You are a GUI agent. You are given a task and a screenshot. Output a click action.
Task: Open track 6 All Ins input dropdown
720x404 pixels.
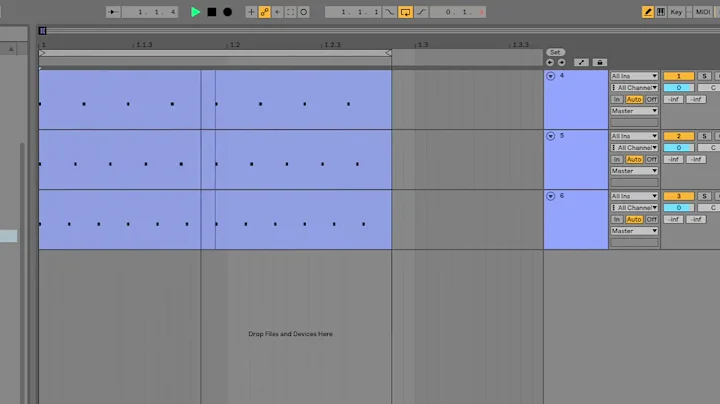pyautogui.click(x=634, y=196)
